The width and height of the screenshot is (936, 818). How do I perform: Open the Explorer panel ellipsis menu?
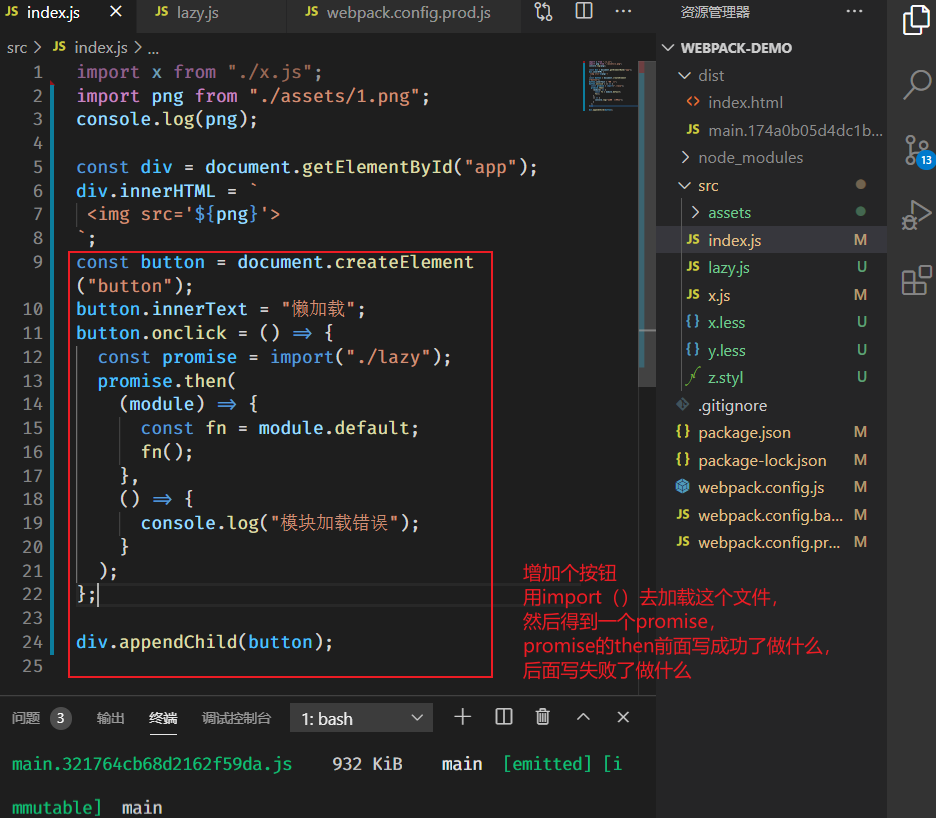854,11
